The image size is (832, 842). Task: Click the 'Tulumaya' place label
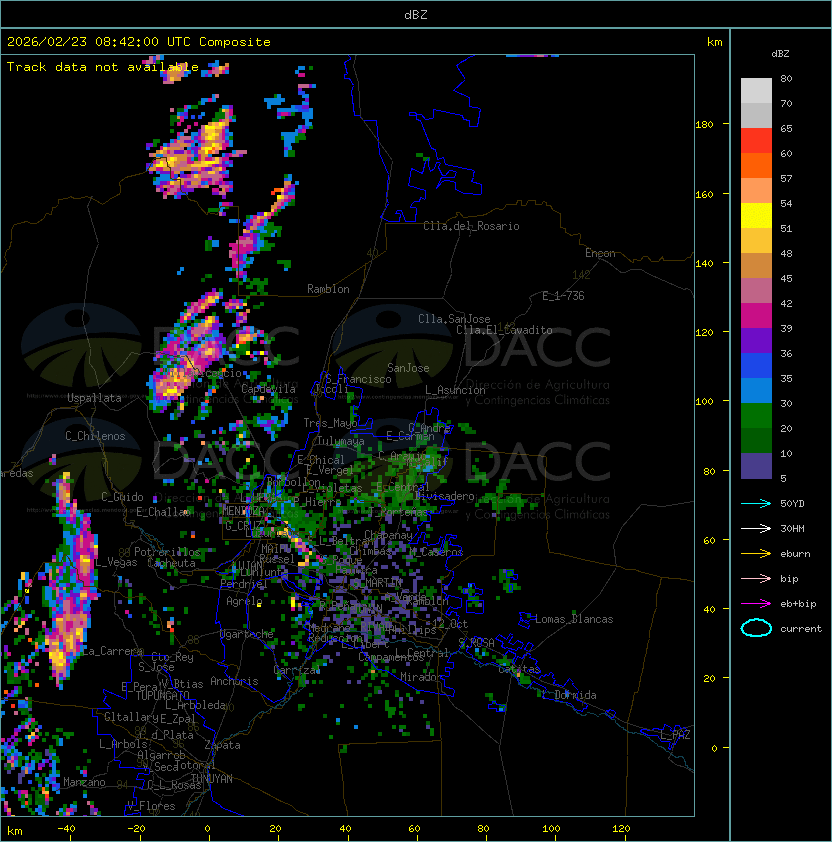[x=341, y=441]
